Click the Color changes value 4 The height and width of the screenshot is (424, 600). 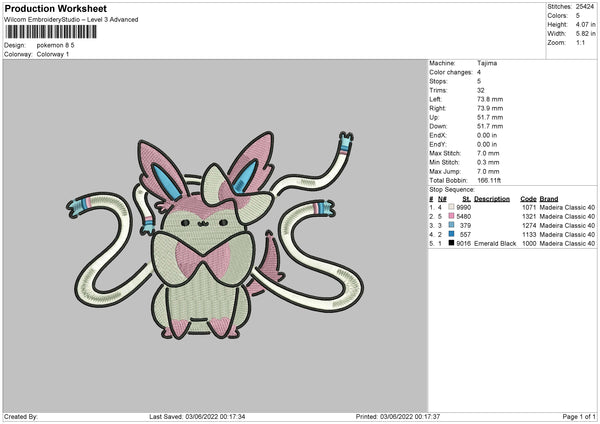point(479,72)
